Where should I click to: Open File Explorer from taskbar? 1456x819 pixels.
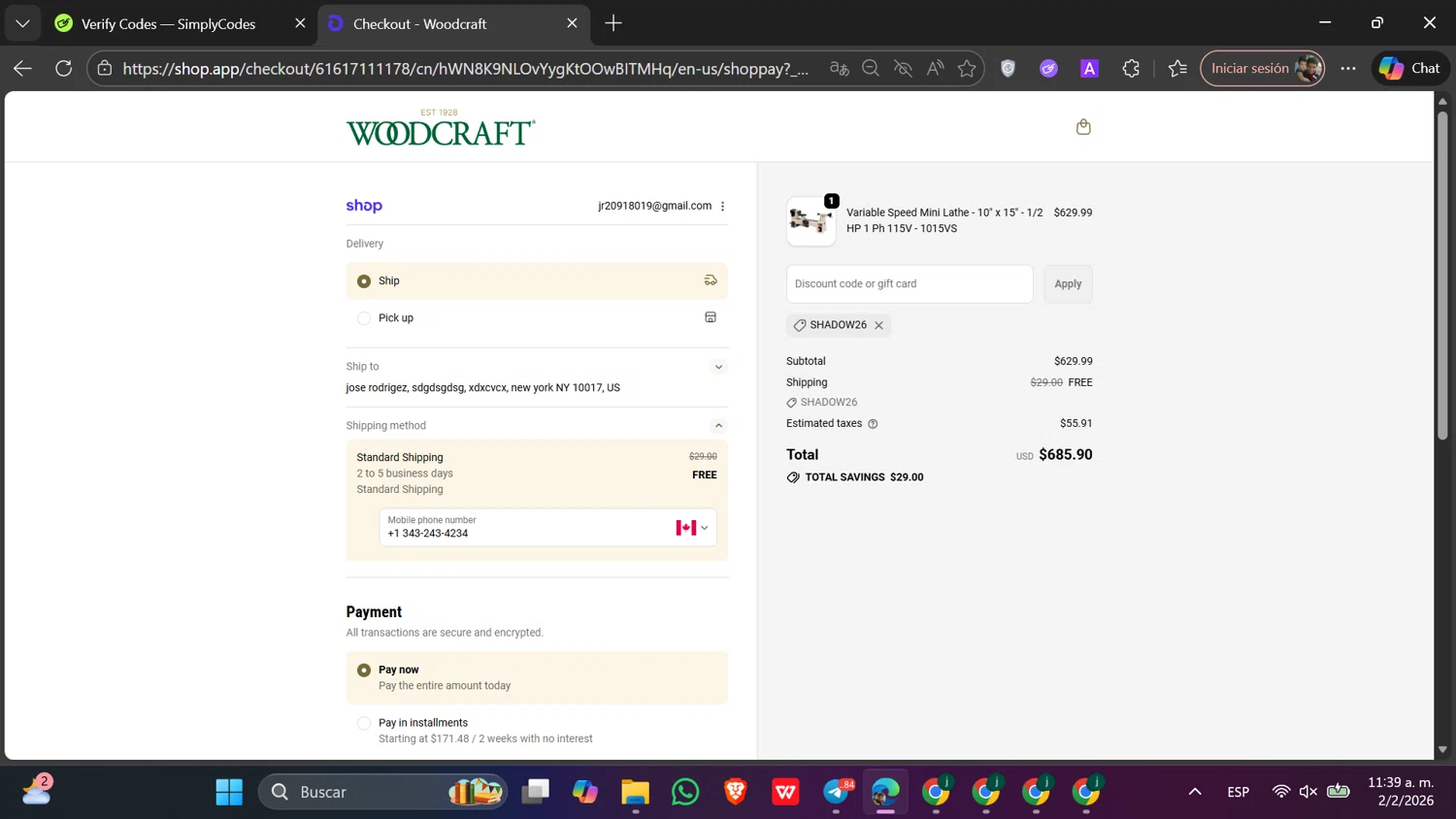(635, 792)
